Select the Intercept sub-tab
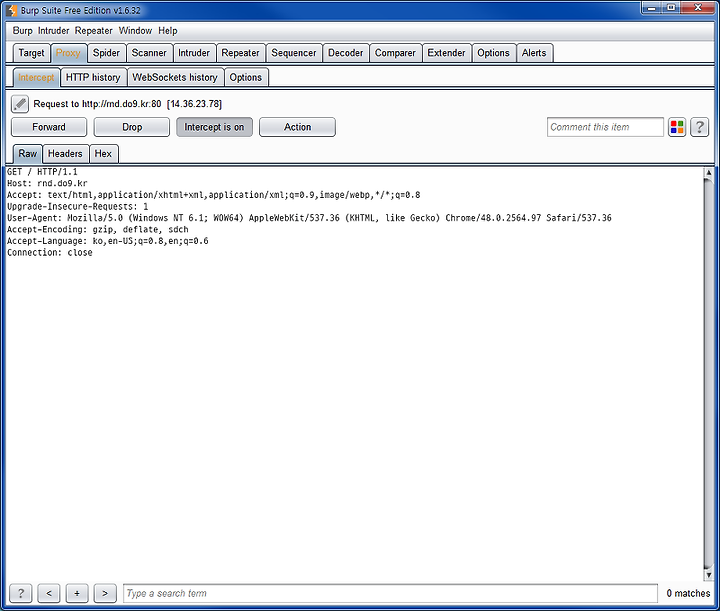720x611 pixels. [x=36, y=78]
